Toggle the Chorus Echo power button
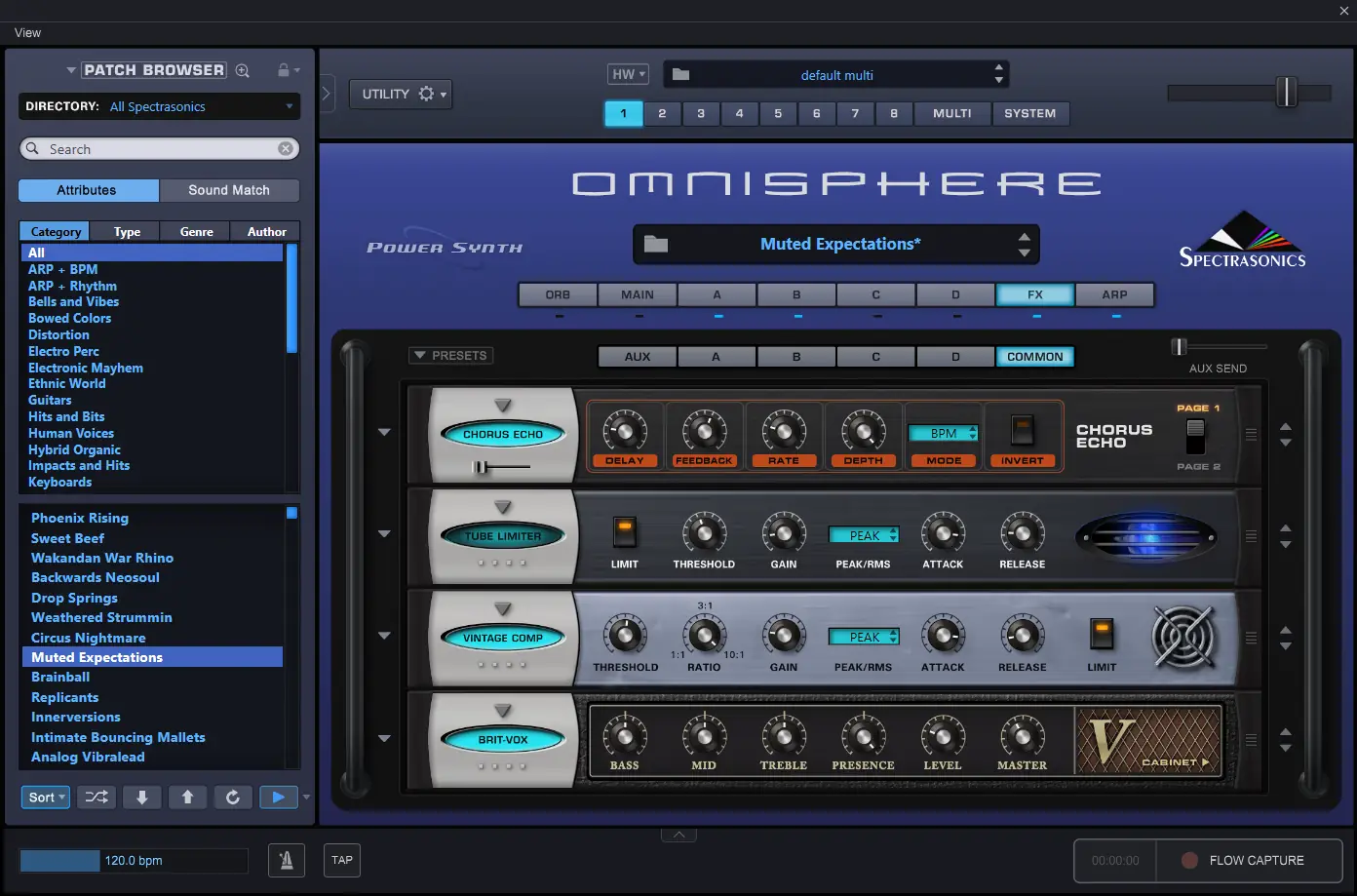1357x896 pixels. click(503, 434)
